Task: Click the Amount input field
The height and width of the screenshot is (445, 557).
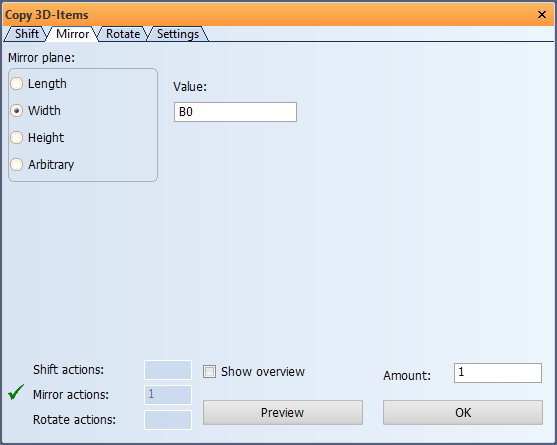Action: 498,373
